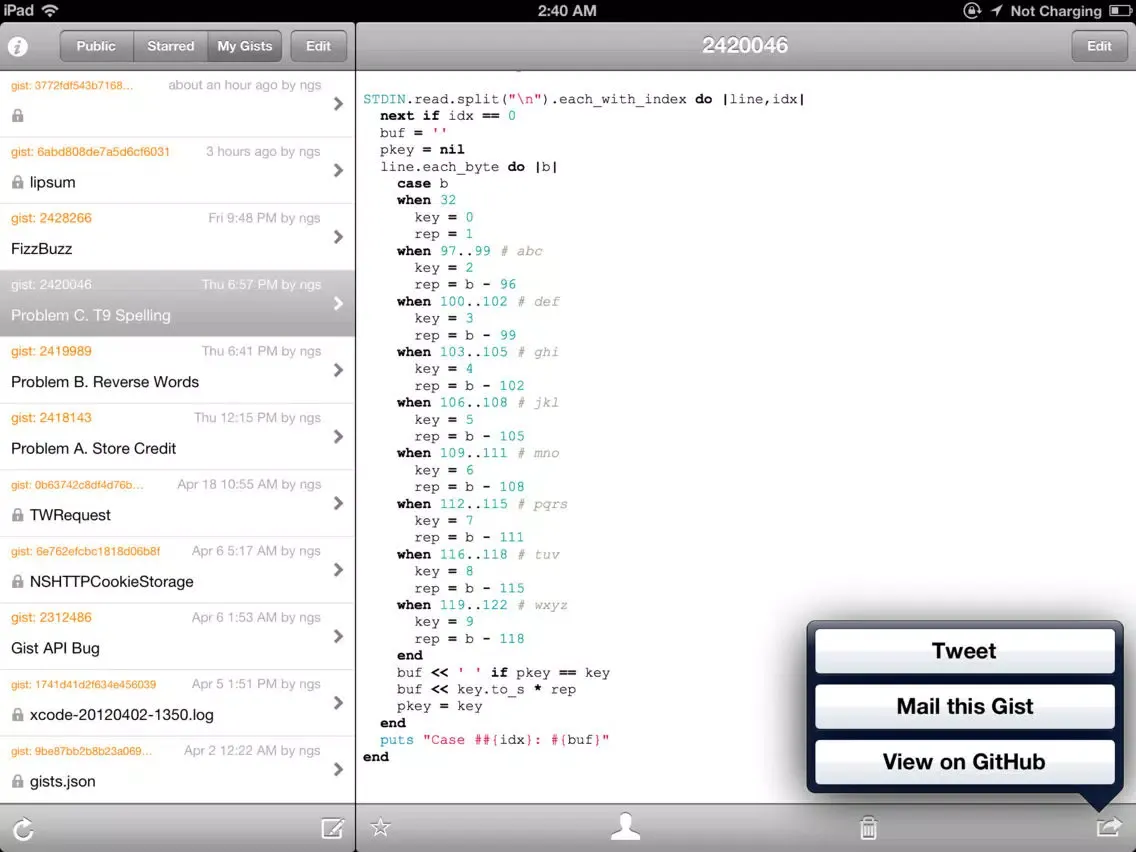Tap the gist: 2418143 identifier
1136x852 pixels.
click(51, 418)
